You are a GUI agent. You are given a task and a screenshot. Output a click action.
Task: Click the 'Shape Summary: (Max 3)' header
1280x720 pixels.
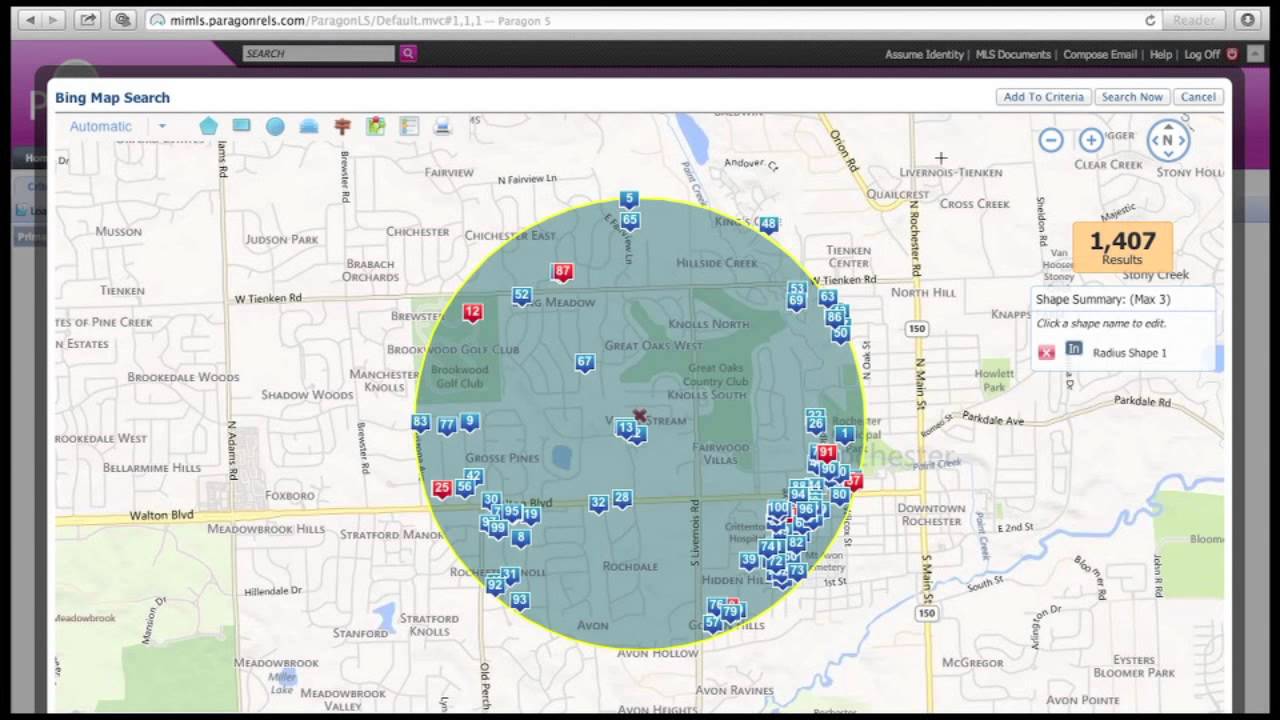click(1103, 299)
